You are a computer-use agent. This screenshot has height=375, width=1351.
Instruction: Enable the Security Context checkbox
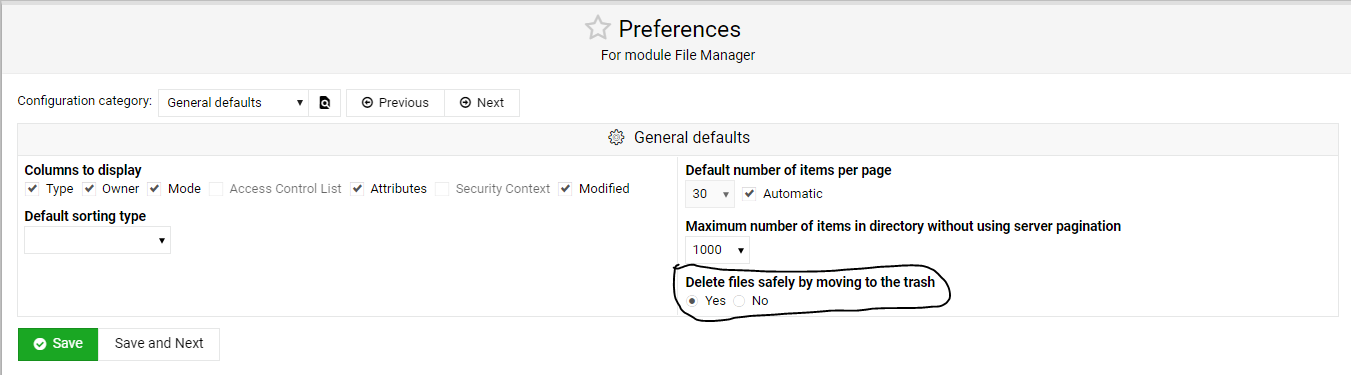(442, 188)
